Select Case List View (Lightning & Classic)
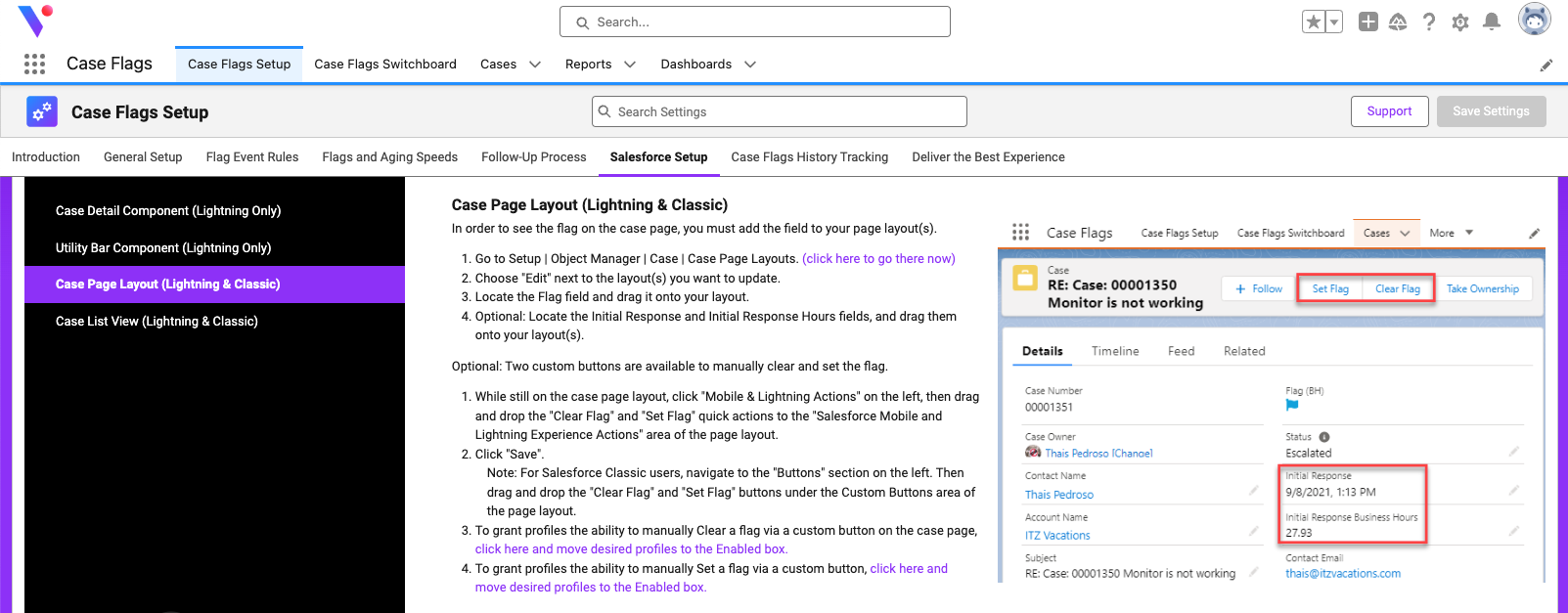The width and height of the screenshot is (1568, 613). click(215, 322)
